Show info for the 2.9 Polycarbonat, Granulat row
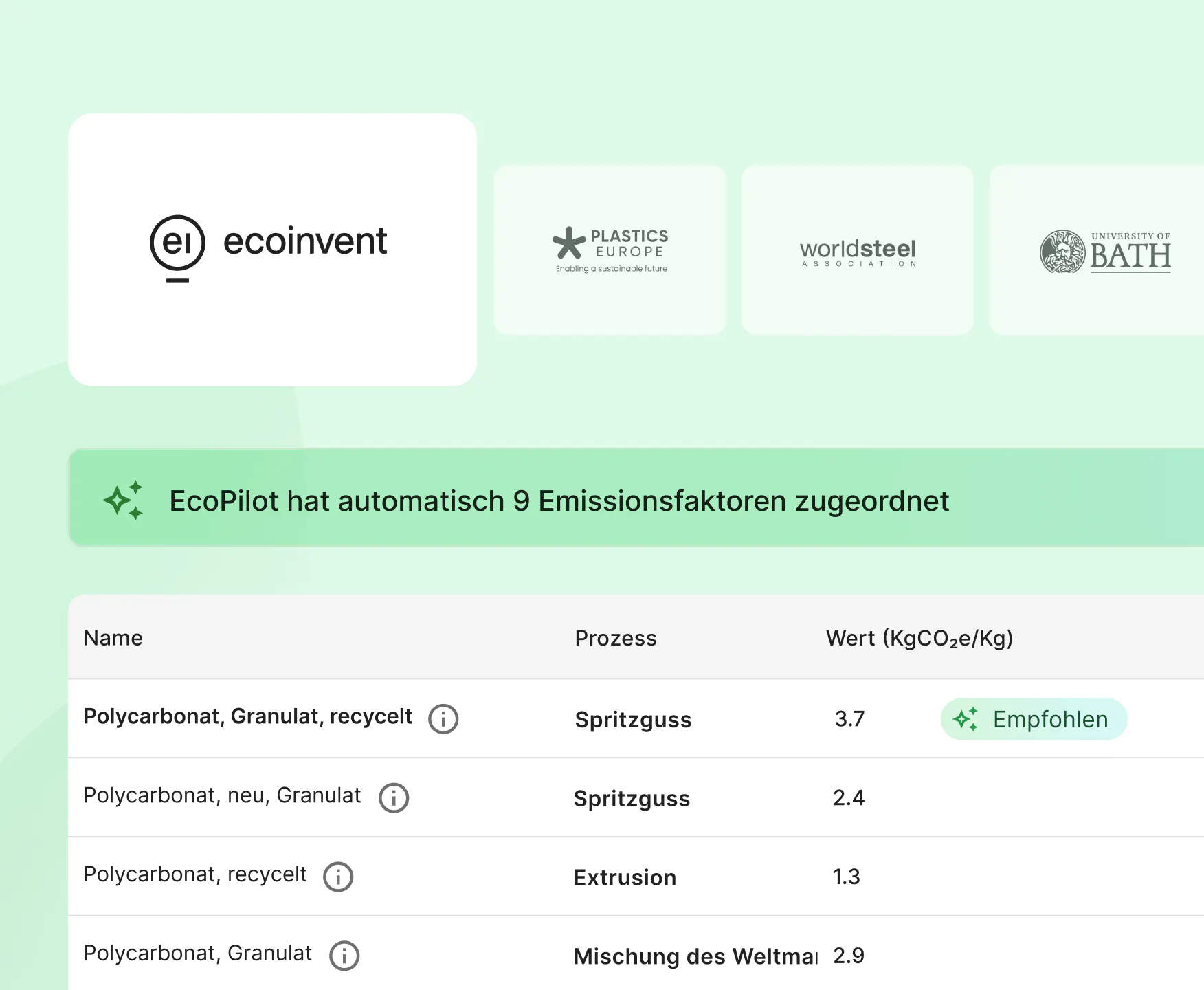Screen dimensions: 1204x990 coord(344,956)
